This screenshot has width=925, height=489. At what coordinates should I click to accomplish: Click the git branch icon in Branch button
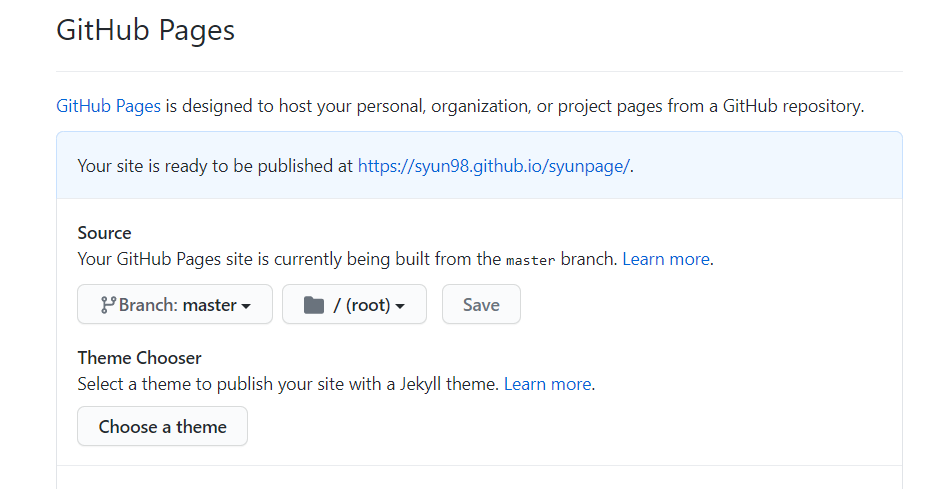click(x=108, y=305)
